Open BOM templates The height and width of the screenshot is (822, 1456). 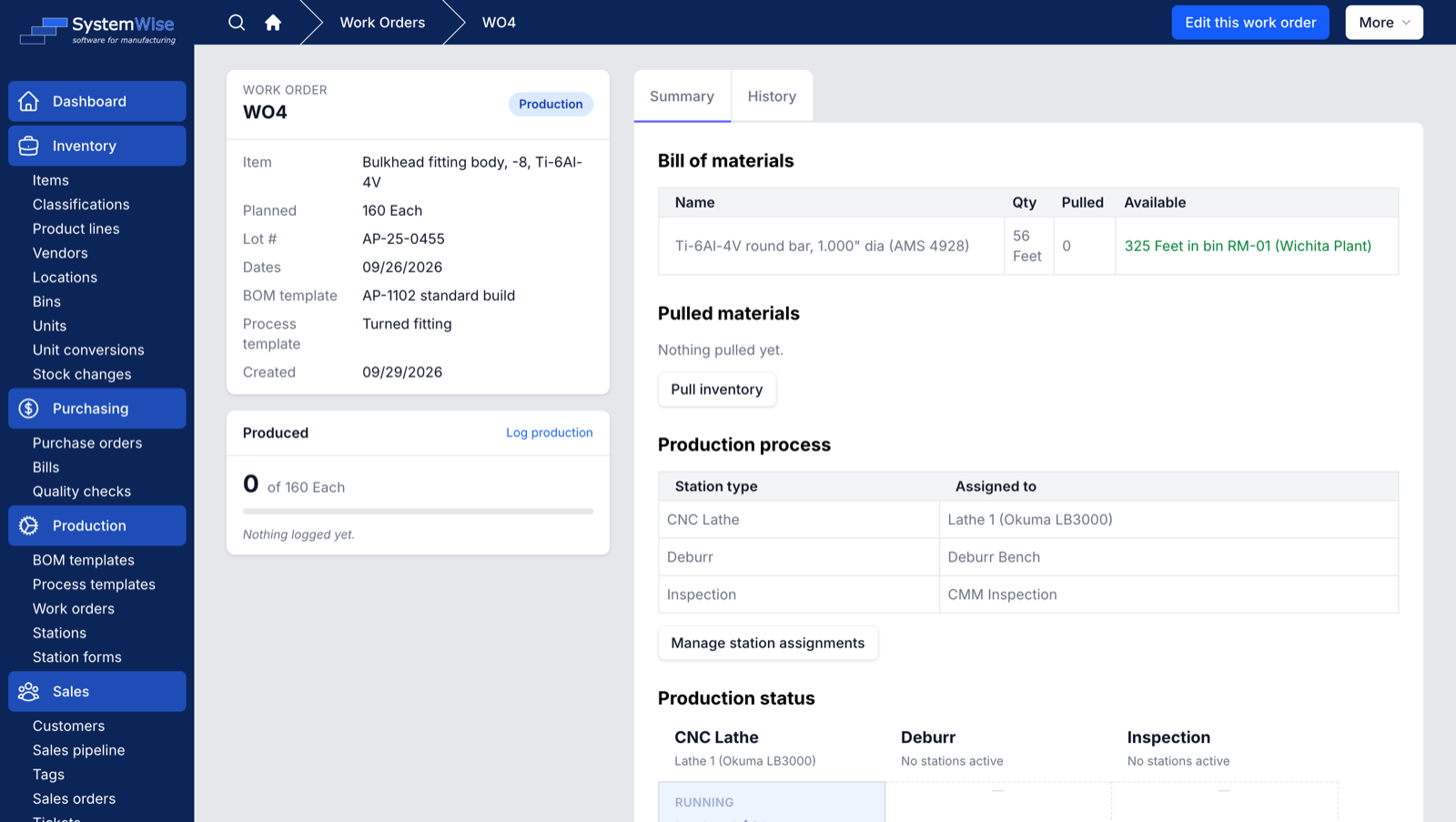point(84,561)
